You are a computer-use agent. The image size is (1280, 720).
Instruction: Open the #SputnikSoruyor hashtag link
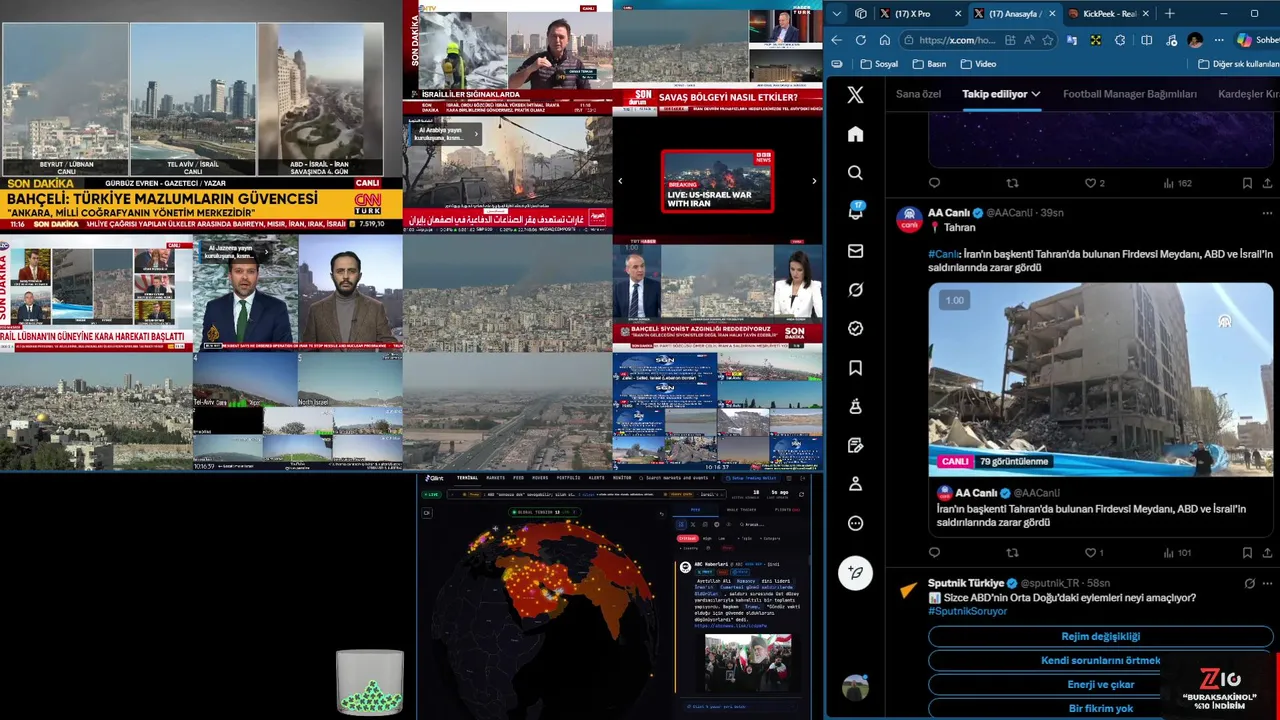967,611
